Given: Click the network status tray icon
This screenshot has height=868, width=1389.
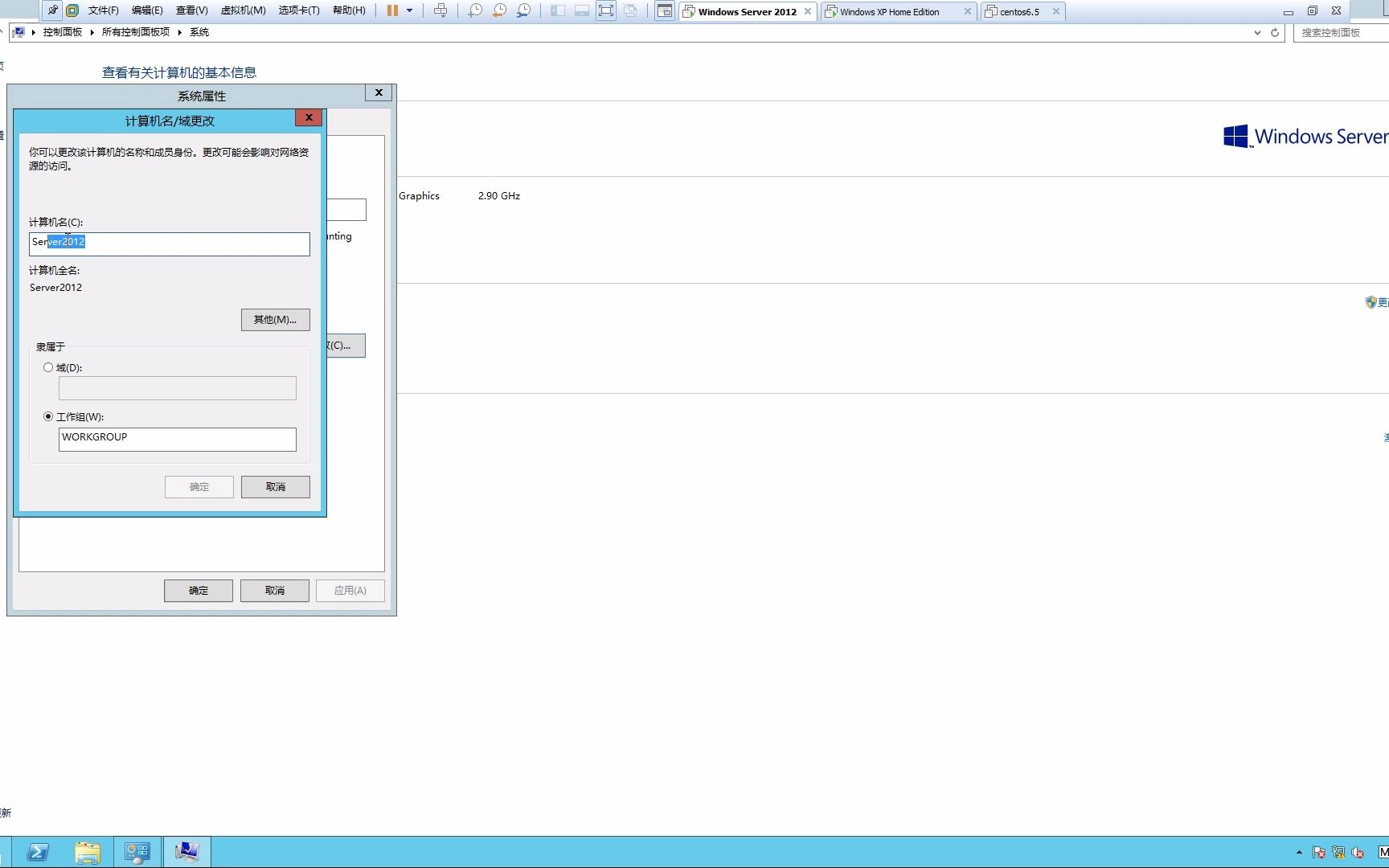Looking at the screenshot, I should 1338,852.
